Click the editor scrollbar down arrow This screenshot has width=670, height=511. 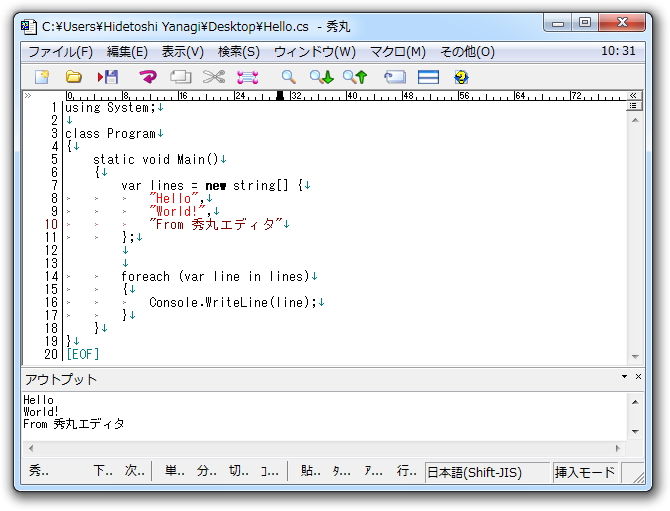[x=635, y=357]
